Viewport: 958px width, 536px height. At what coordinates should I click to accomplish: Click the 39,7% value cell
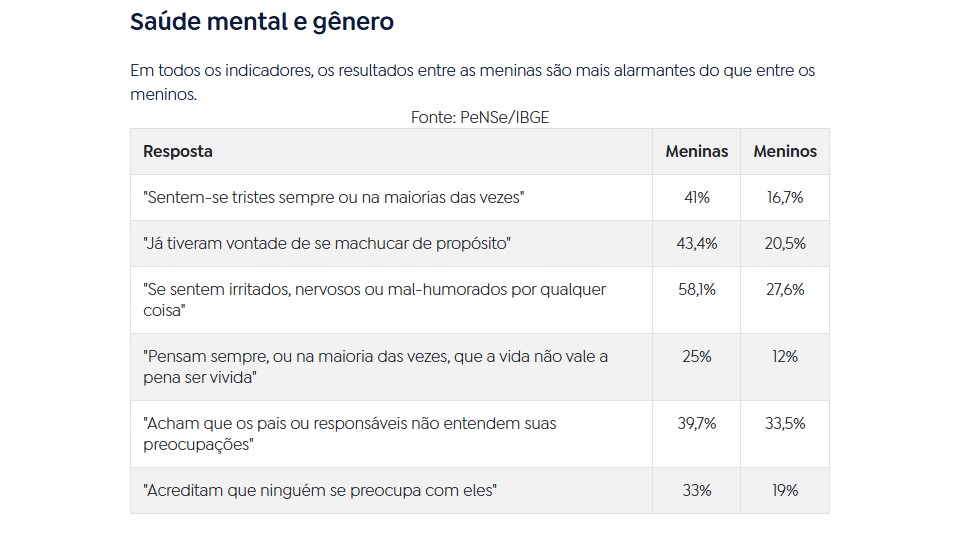coord(696,423)
